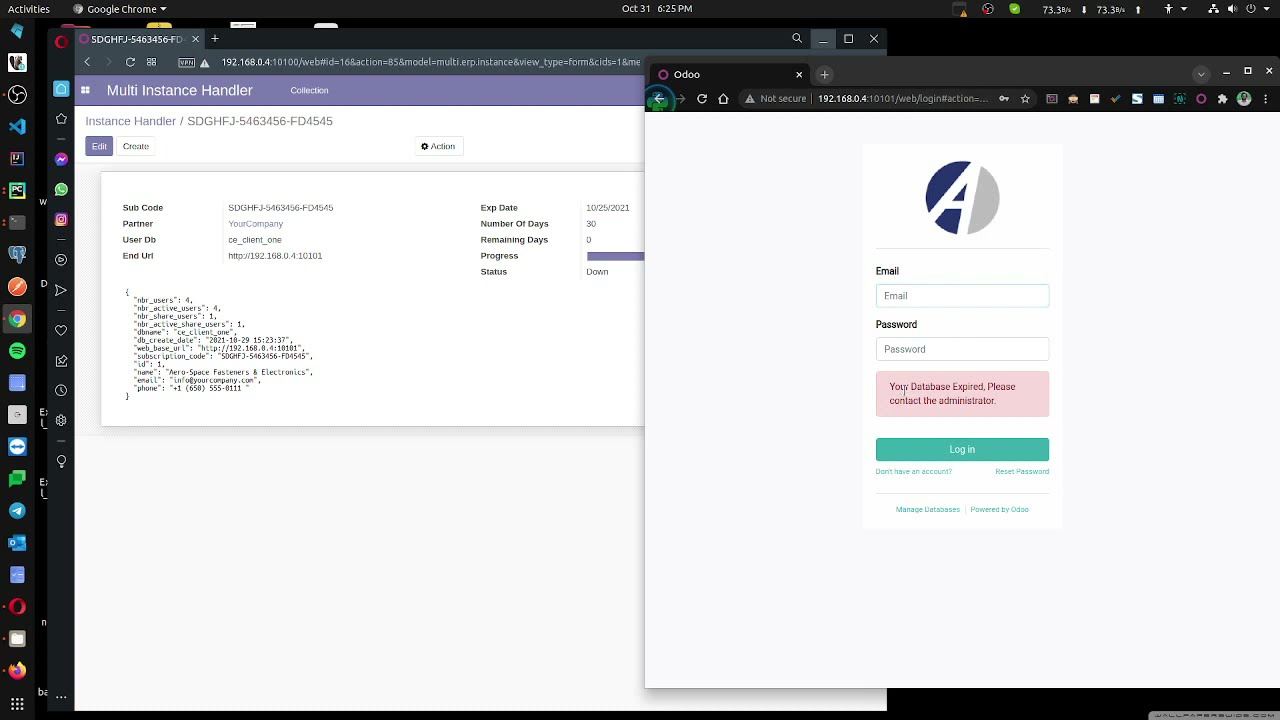Go to Instance Handler breadcrumb
This screenshot has width=1280, height=720.
[130, 121]
